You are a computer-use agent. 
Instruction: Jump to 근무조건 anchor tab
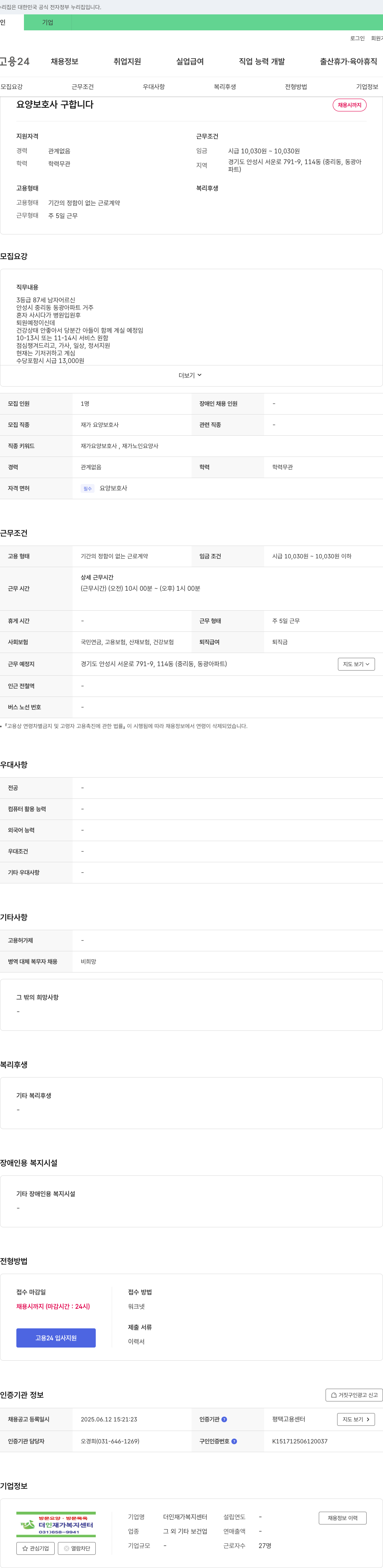pyautogui.click(x=83, y=86)
